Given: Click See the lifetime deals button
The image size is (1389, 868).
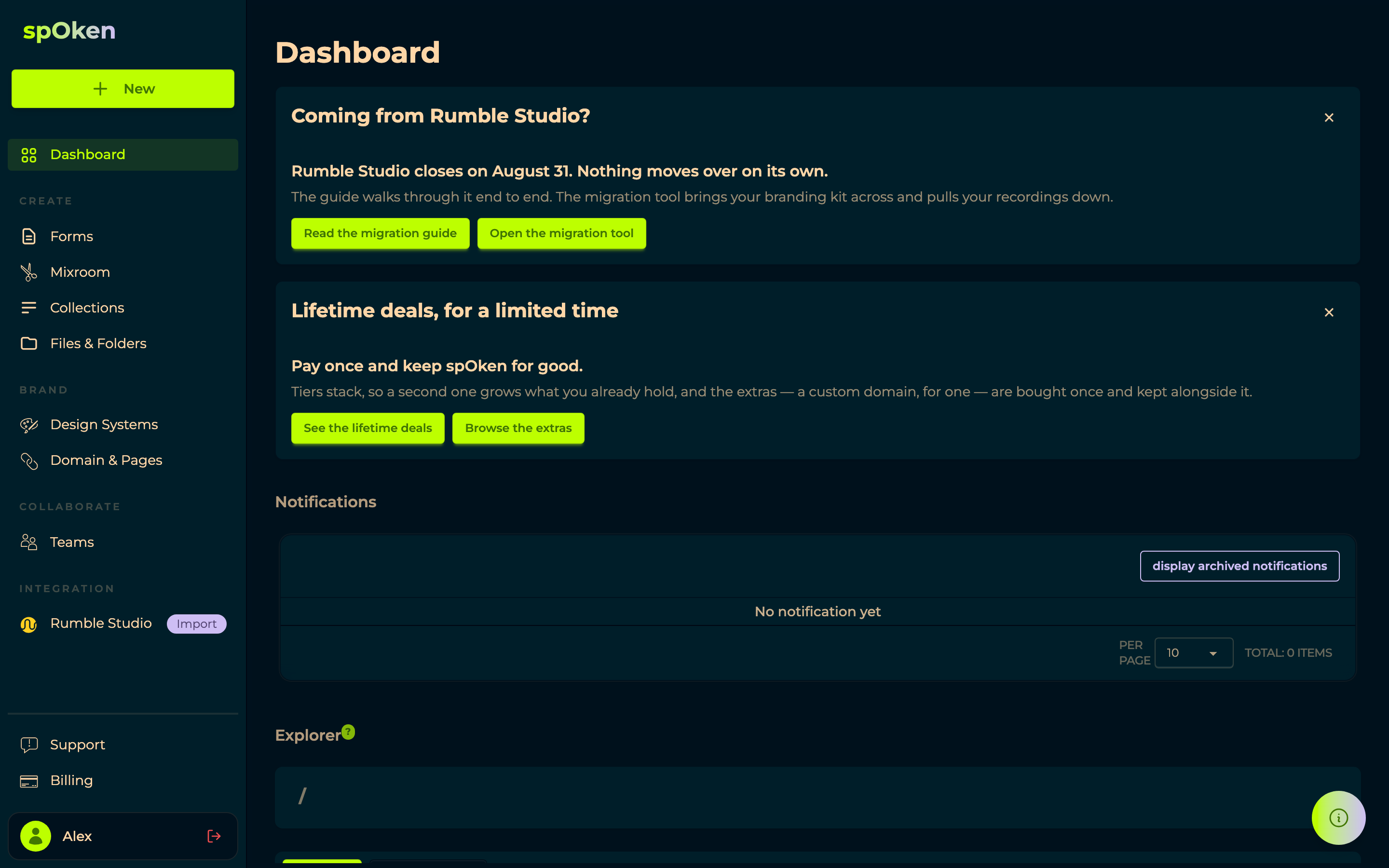Looking at the screenshot, I should [368, 428].
